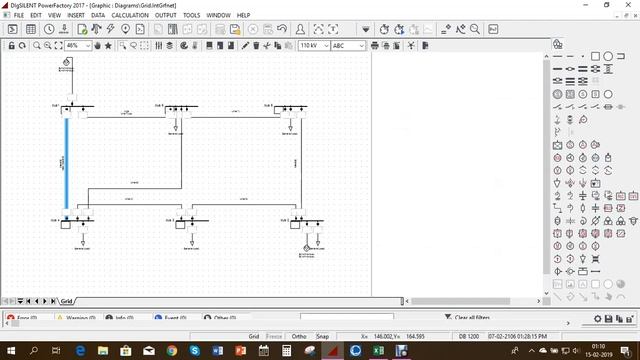The width and height of the screenshot is (640, 360).
Task: Click the zoom in magnifier icon
Action: (x=37, y=46)
